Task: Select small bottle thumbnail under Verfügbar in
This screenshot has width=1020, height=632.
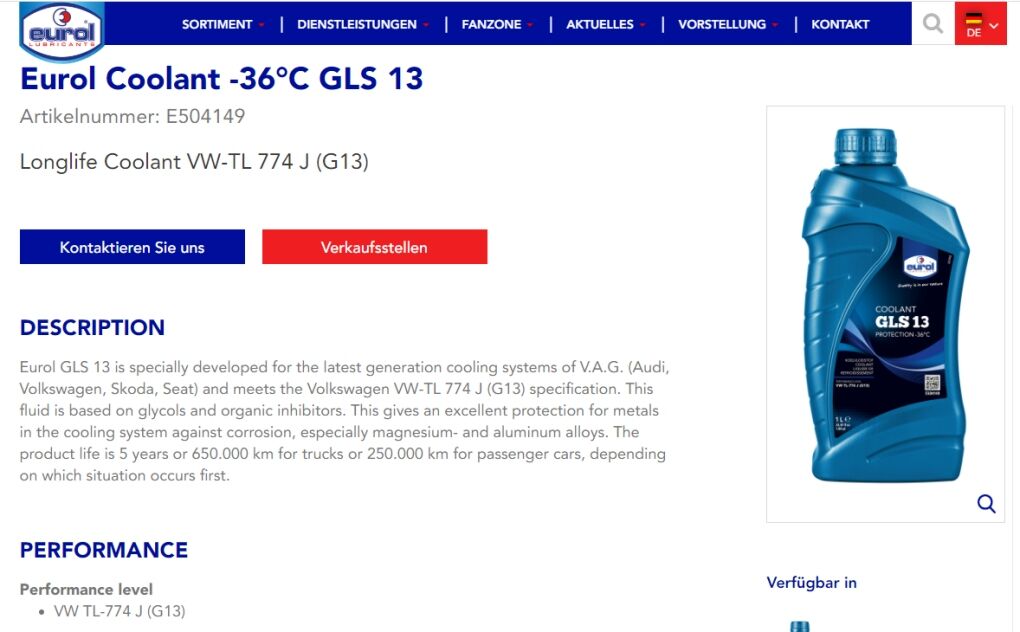Action: pos(799,626)
